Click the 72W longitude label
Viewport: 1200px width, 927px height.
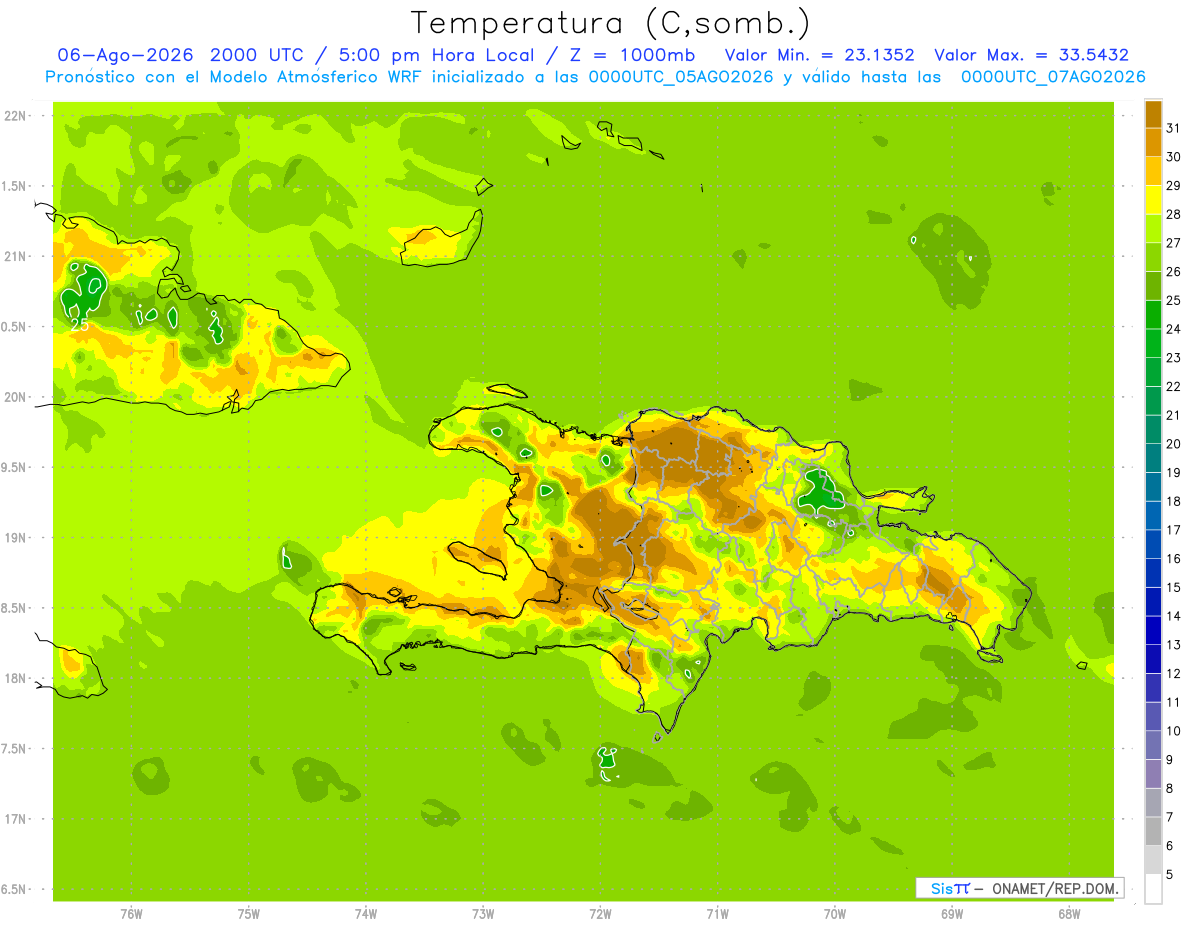click(600, 914)
